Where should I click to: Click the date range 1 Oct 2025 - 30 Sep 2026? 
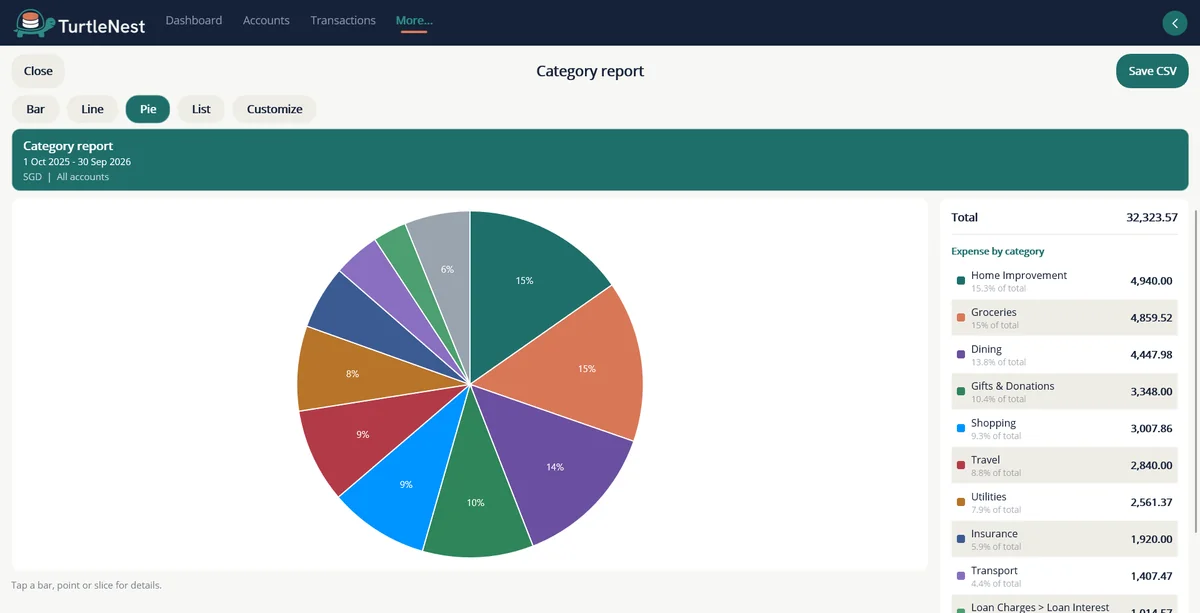coord(77,161)
